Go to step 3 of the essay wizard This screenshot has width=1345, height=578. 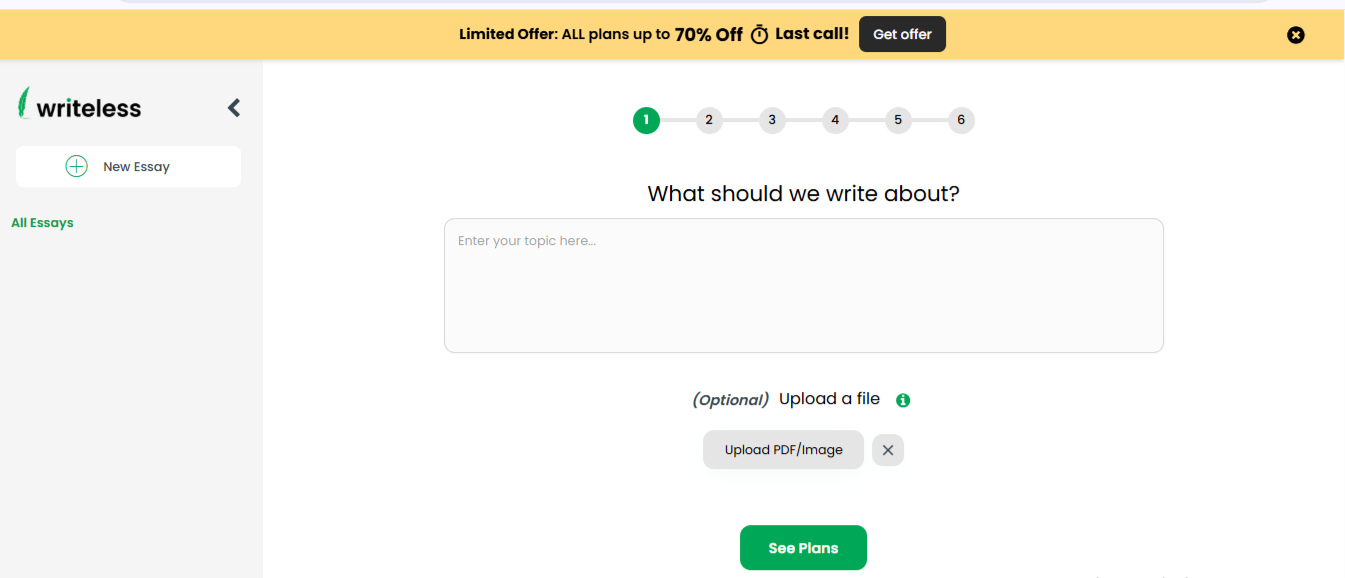pyautogui.click(x=772, y=121)
